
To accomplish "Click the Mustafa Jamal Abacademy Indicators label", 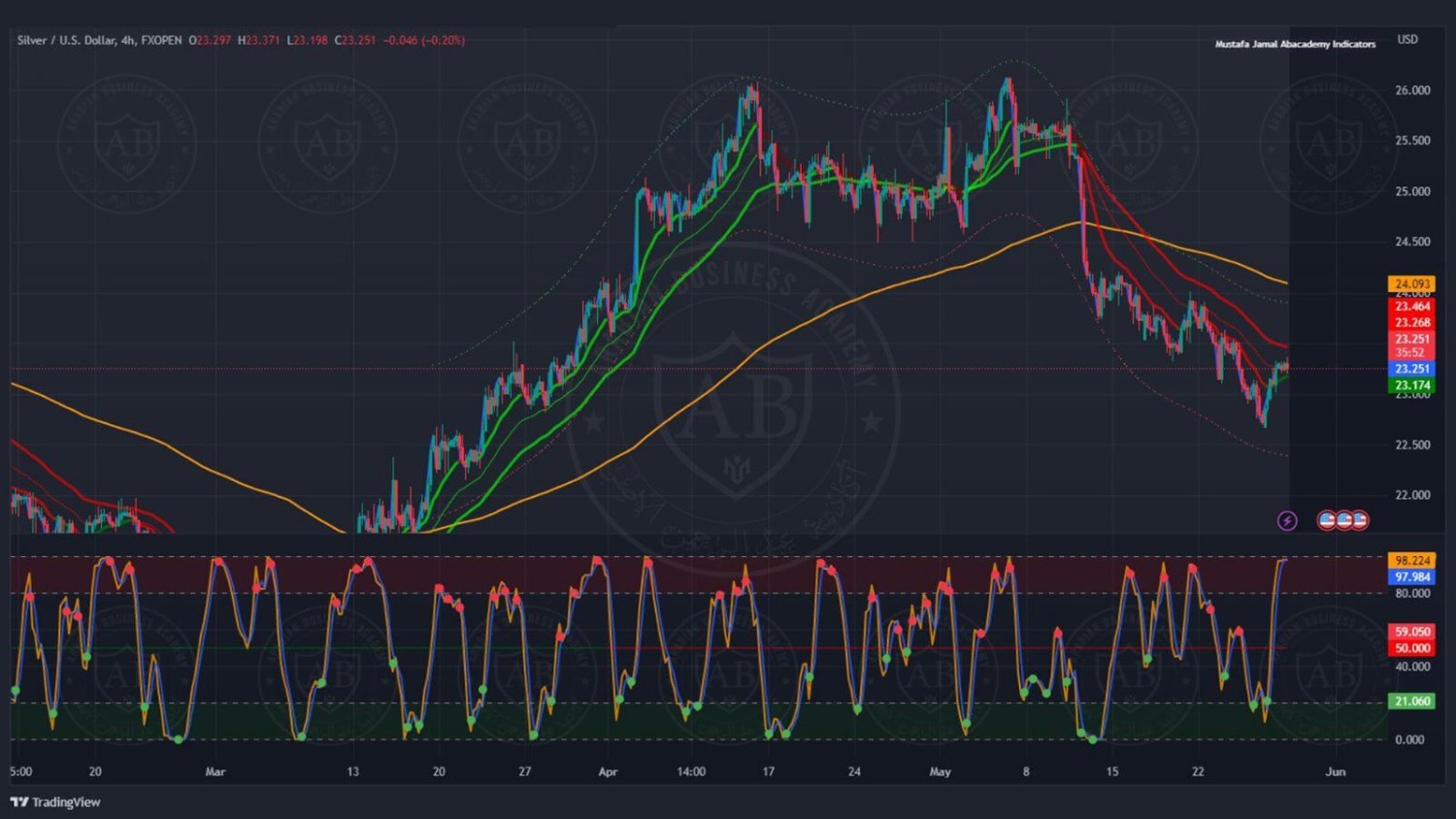I will coord(1295,45).
